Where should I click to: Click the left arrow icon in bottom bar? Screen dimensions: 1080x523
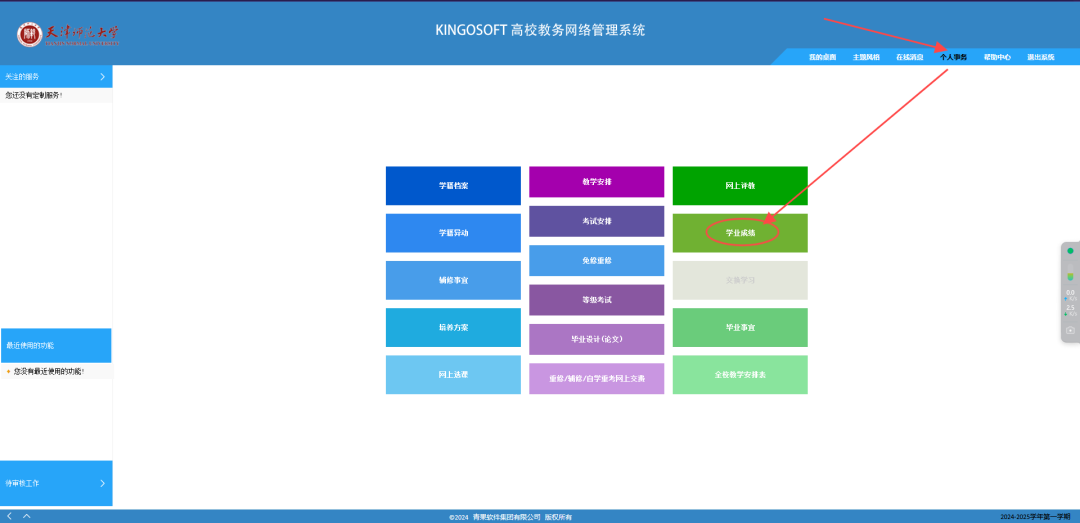pyautogui.click(x=10, y=516)
